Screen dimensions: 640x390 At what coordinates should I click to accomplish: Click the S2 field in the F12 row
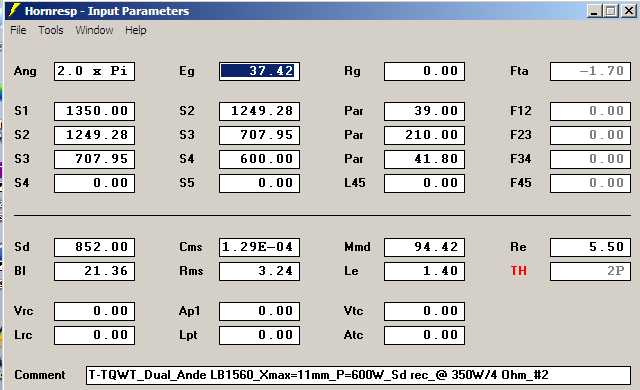[259, 111]
